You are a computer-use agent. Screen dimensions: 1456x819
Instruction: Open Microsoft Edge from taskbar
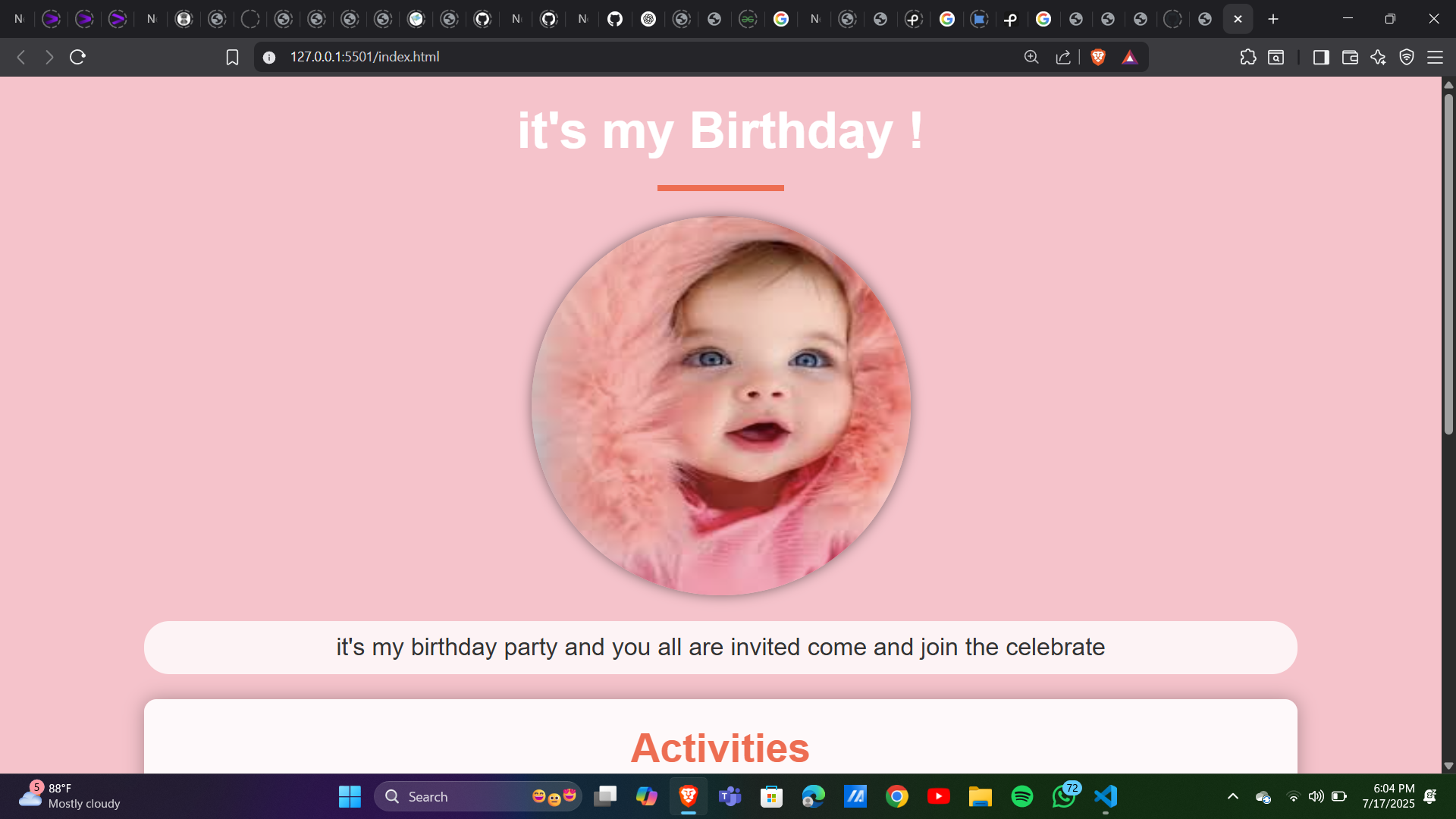click(x=814, y=796)
